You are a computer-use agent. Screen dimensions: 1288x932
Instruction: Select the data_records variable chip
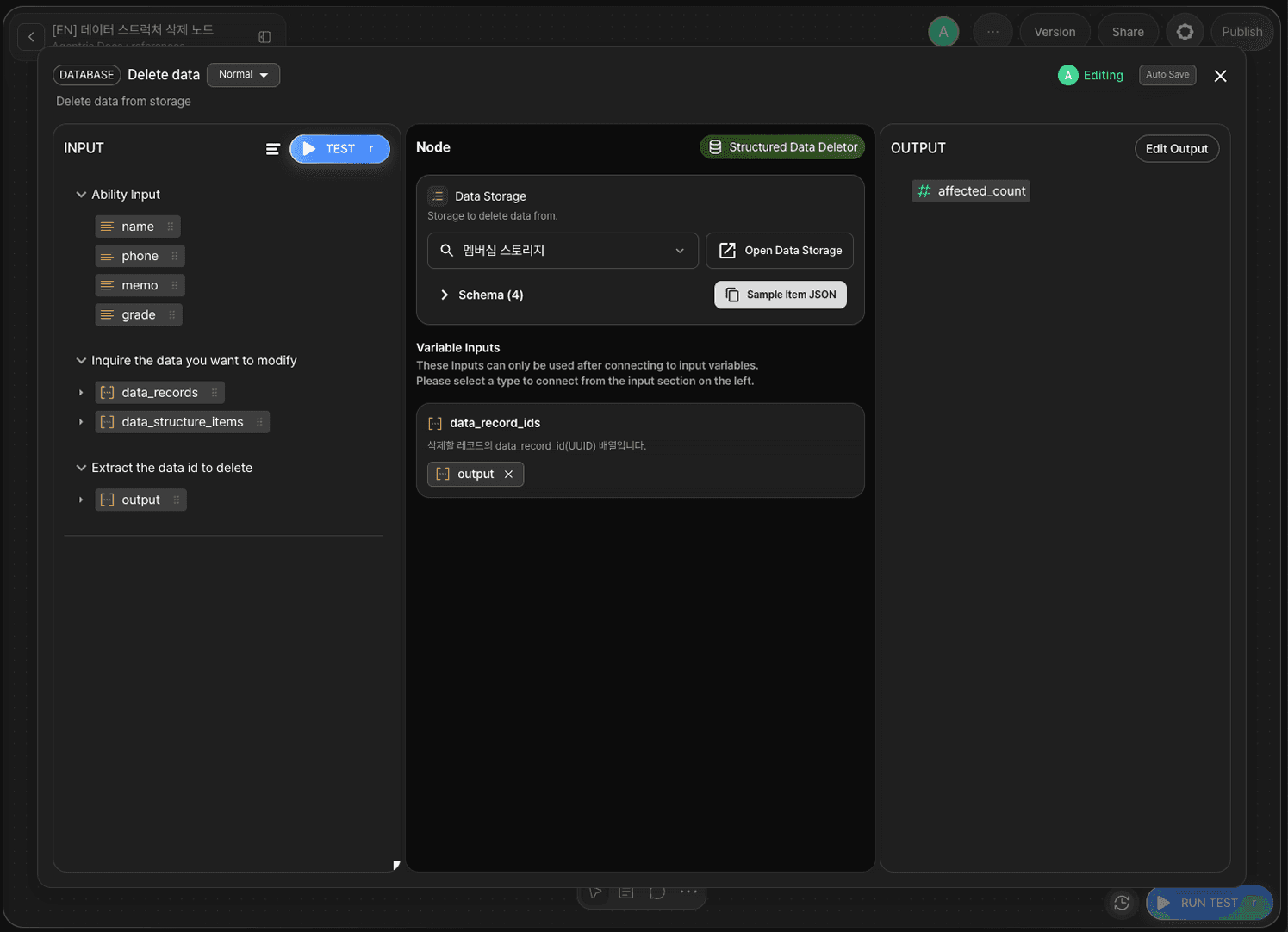click(x=159, y=393)
